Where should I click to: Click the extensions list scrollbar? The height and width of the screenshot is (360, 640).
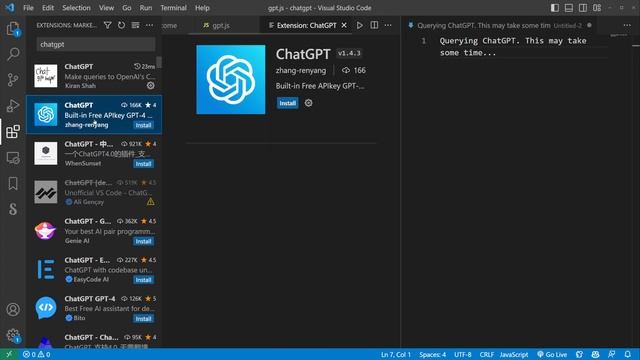tap(159, 62)
